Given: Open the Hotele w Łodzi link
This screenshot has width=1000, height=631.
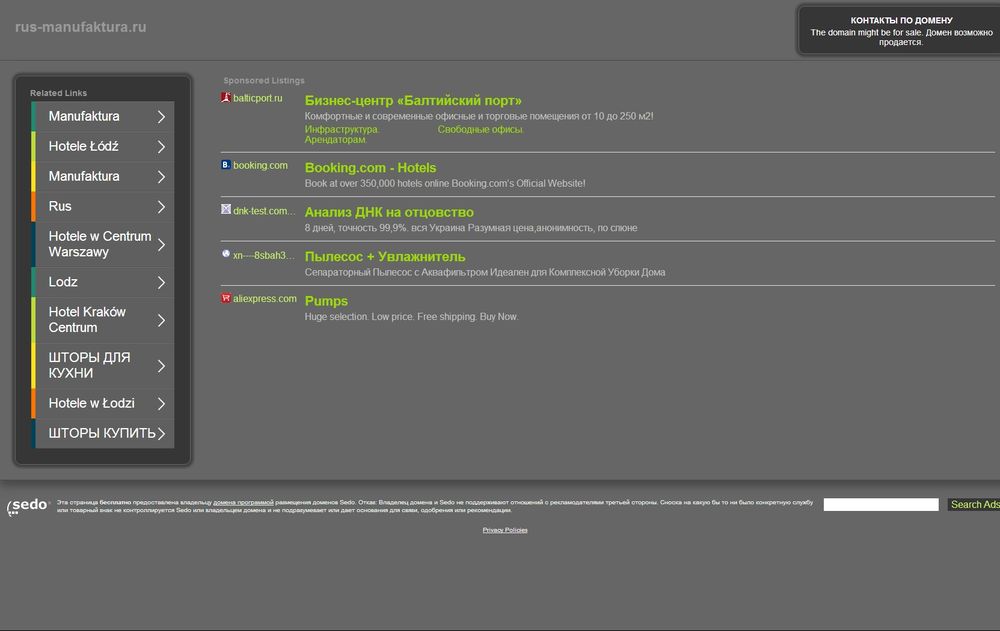Looking at the screenshot, I should 92,403.
